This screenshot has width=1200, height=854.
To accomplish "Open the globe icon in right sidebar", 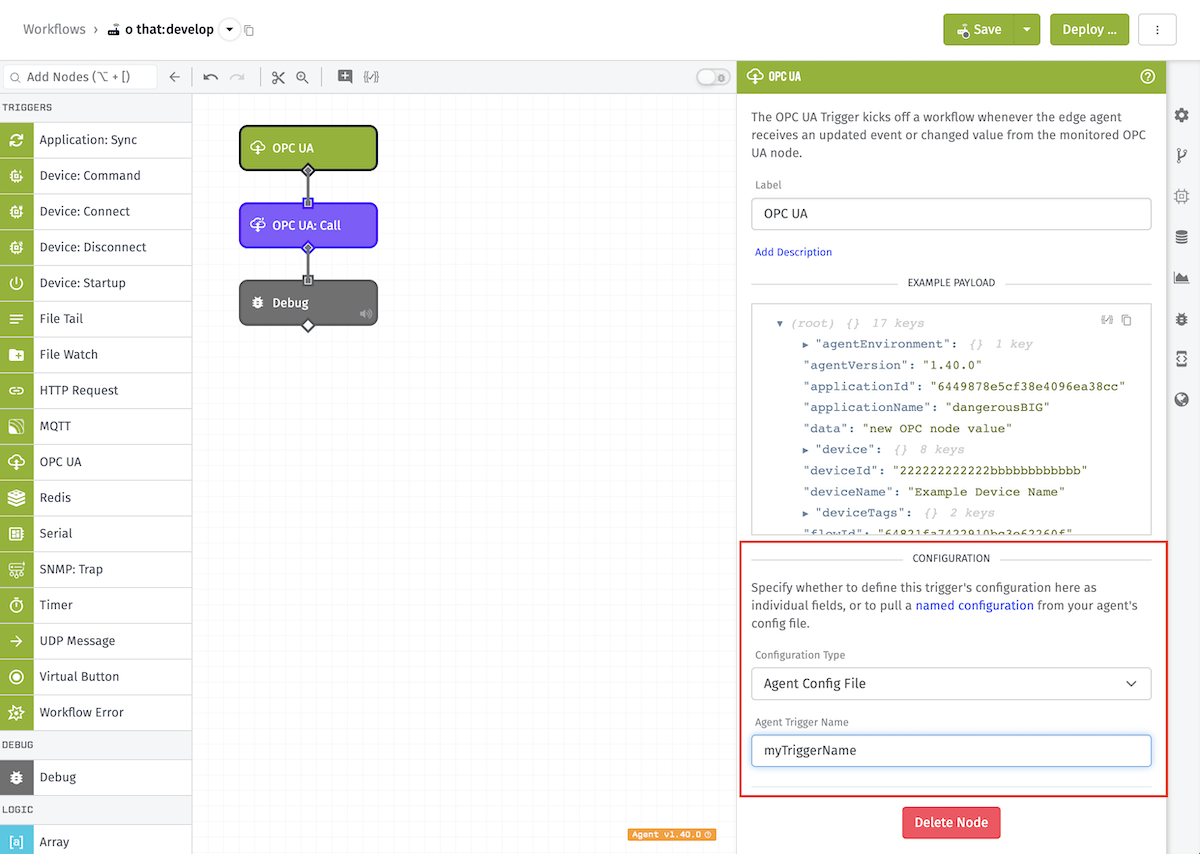I will (x=1182, y=400).
